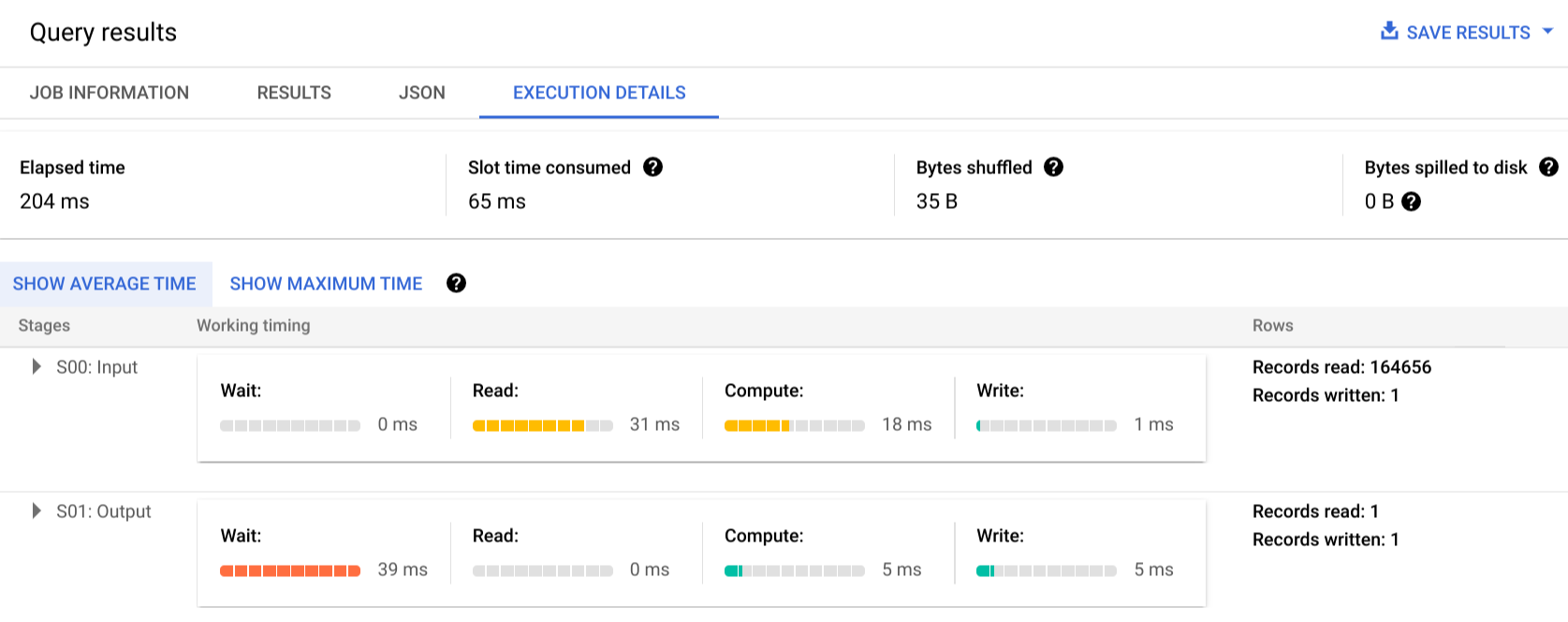Click the S01 Output stage label

click(103, 511)
